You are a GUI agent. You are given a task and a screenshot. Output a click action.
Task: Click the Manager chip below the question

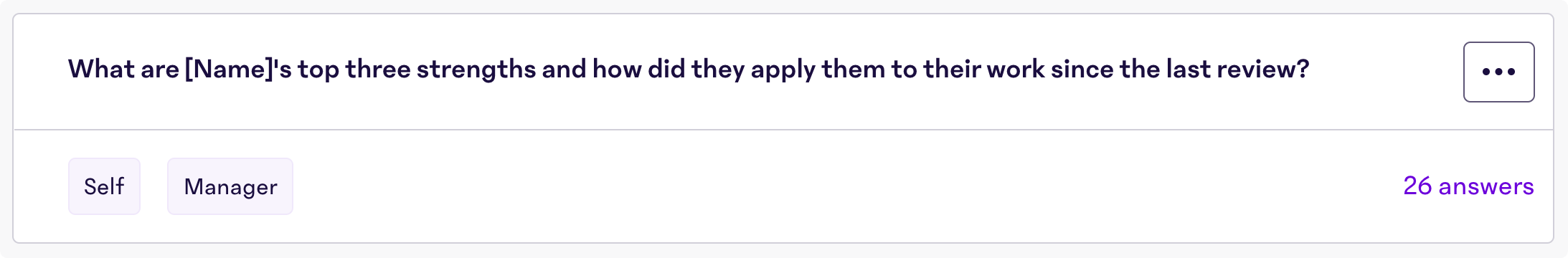point(230,186)
